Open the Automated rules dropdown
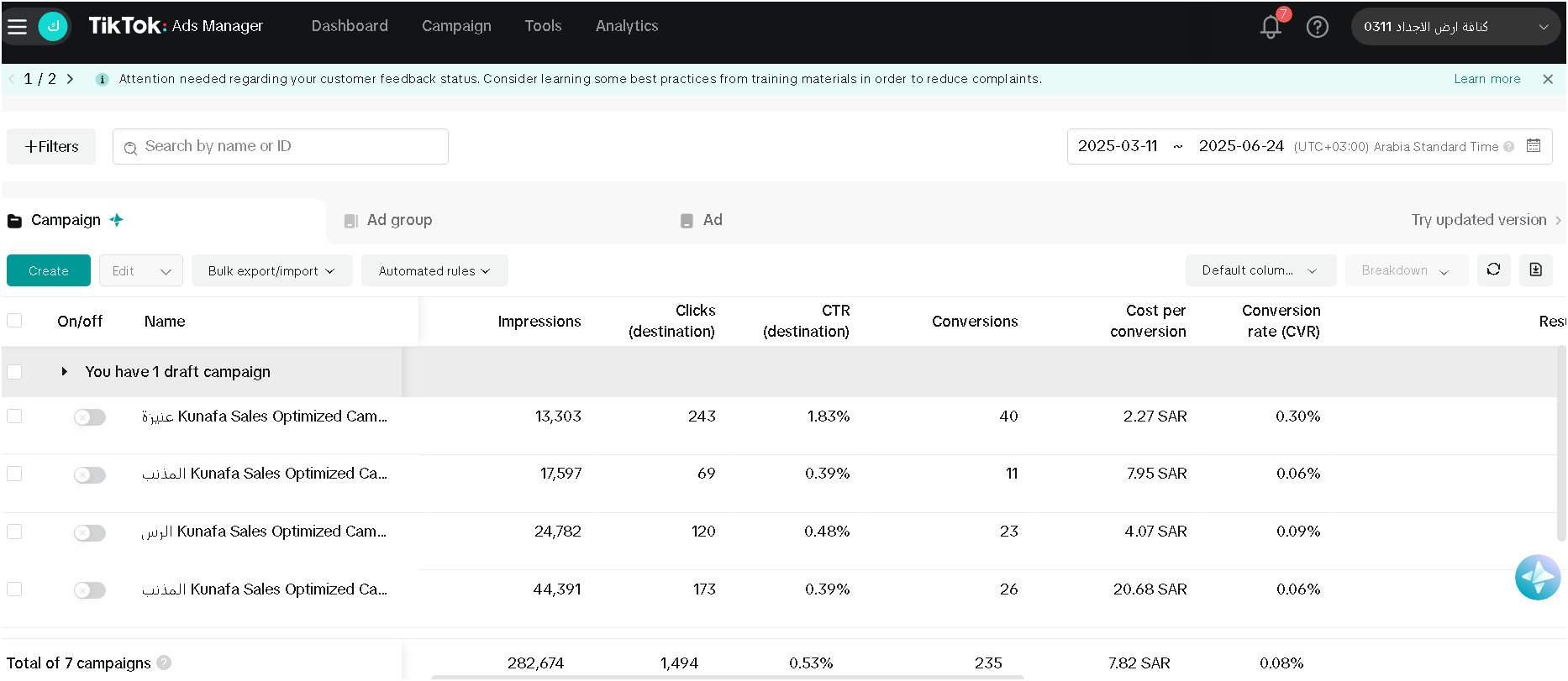 (434, 270)
